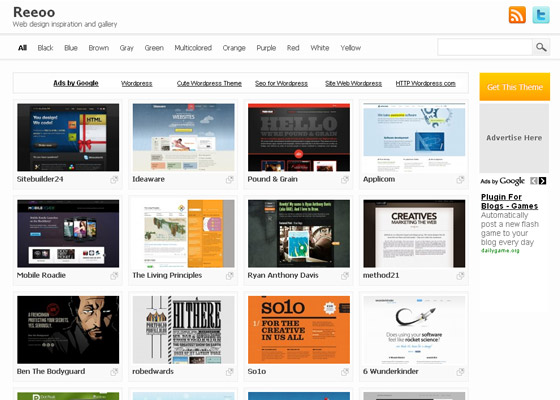Open external link icon for Mobile Roadie

tap(114, 276)
